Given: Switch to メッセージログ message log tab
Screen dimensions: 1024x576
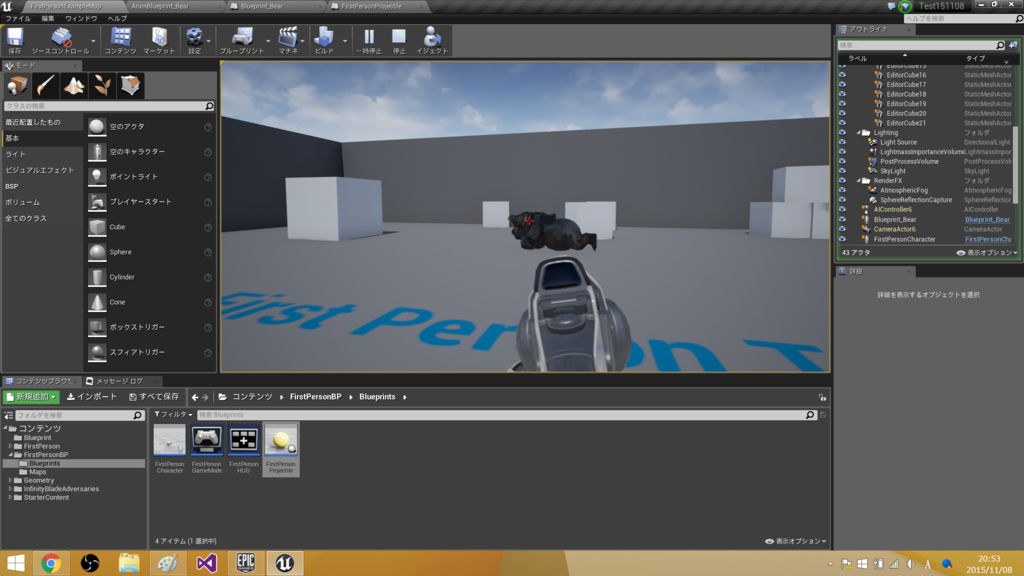Looking at the screenshot, I should 120,381.
